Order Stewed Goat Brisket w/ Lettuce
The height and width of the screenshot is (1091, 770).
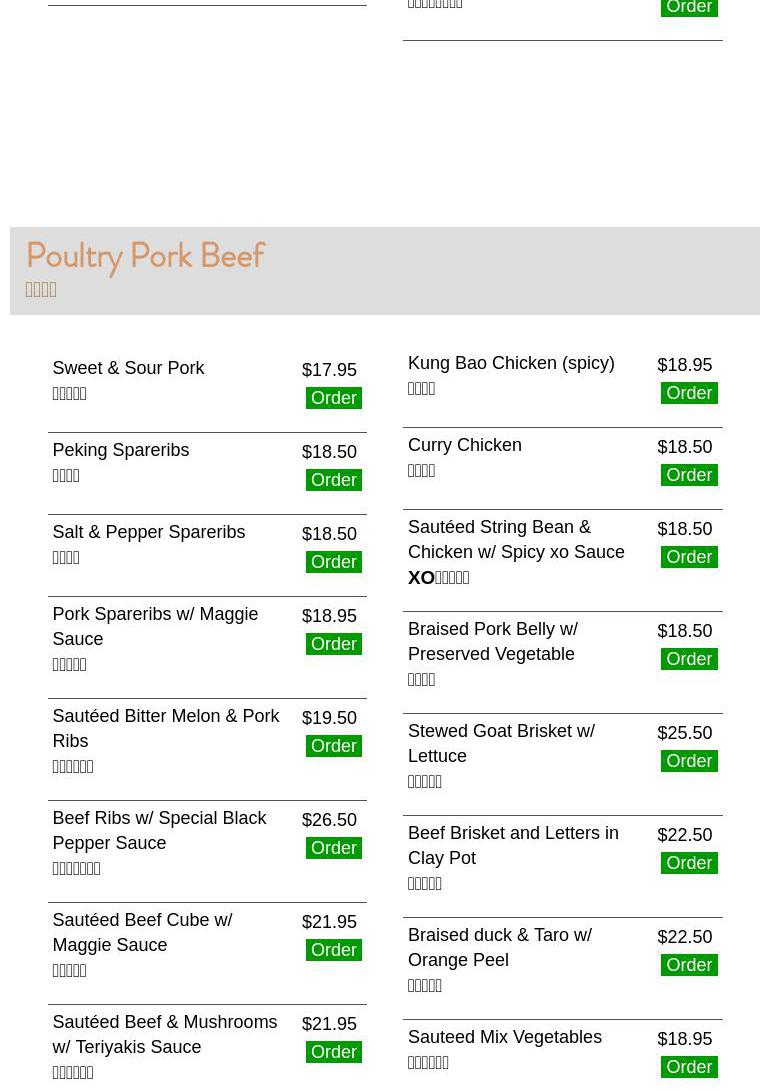tap(689, 761)
